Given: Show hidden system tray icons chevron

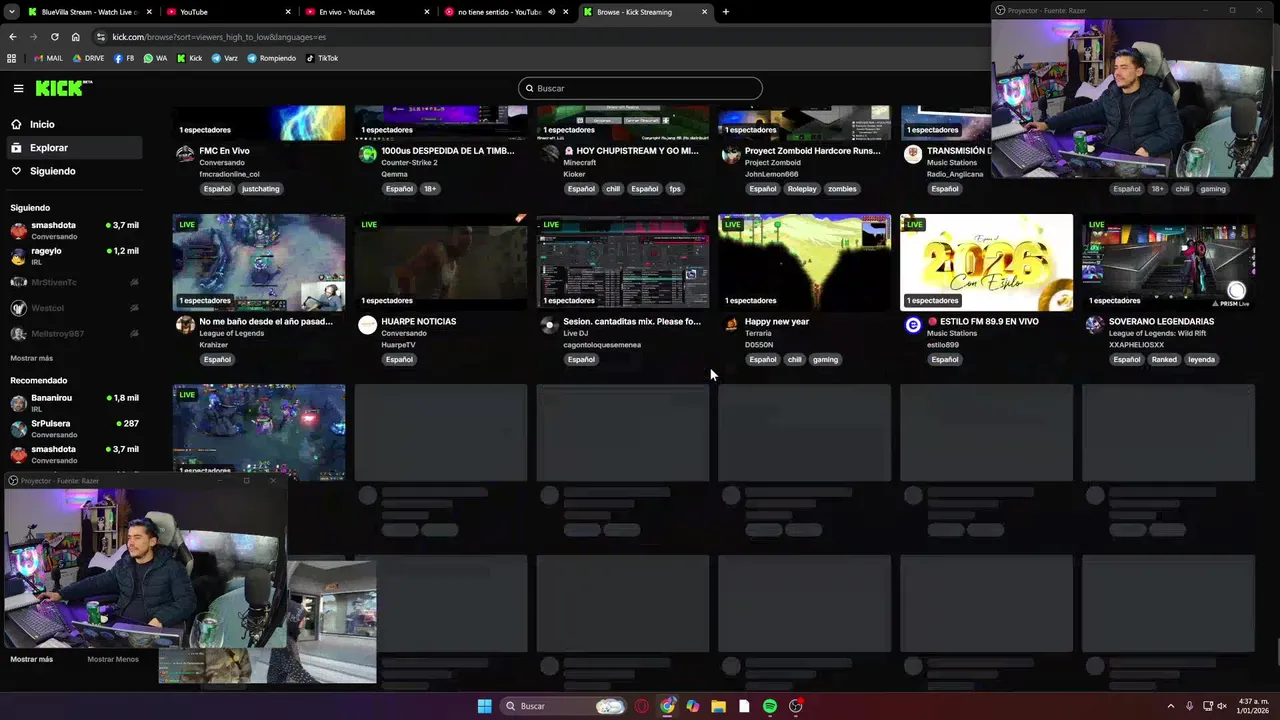Looking at the screenshot, I should (x=1171, y=706).
